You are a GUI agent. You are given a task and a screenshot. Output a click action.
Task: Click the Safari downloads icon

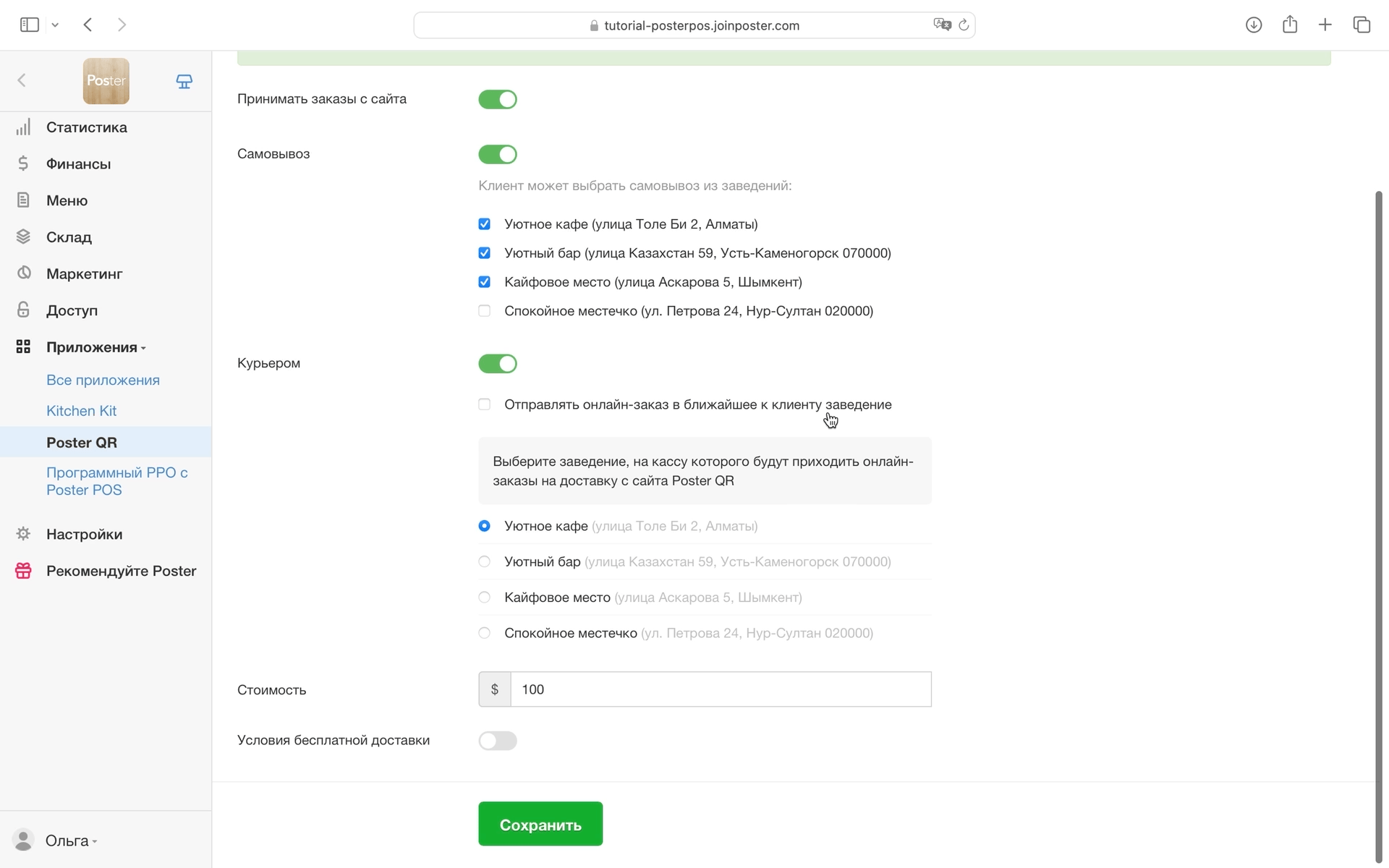pos(1254,25)
